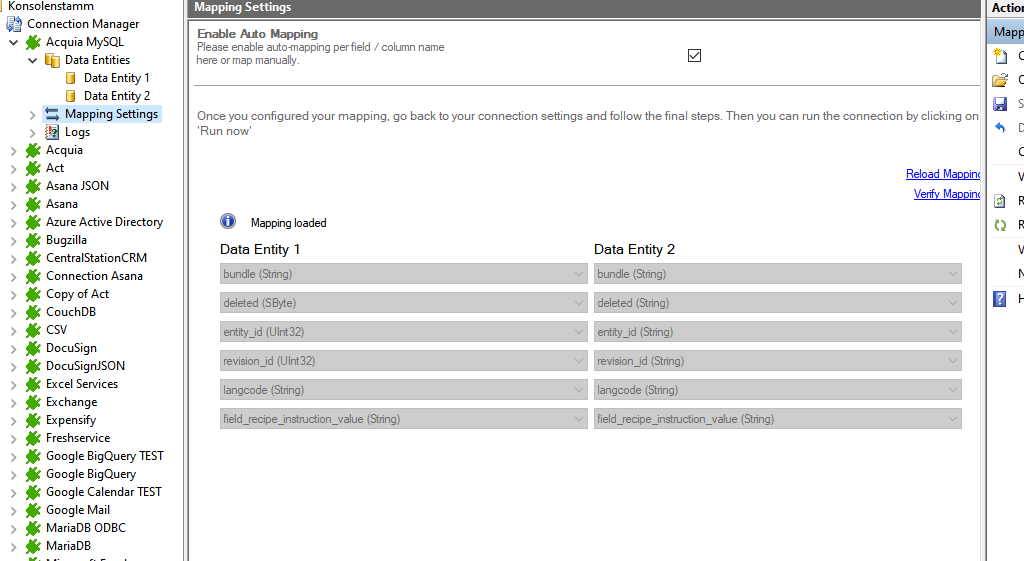Click the Mapping loaded info icon
The height and width of the screenshot is (561, 1024).
(228, 222)
